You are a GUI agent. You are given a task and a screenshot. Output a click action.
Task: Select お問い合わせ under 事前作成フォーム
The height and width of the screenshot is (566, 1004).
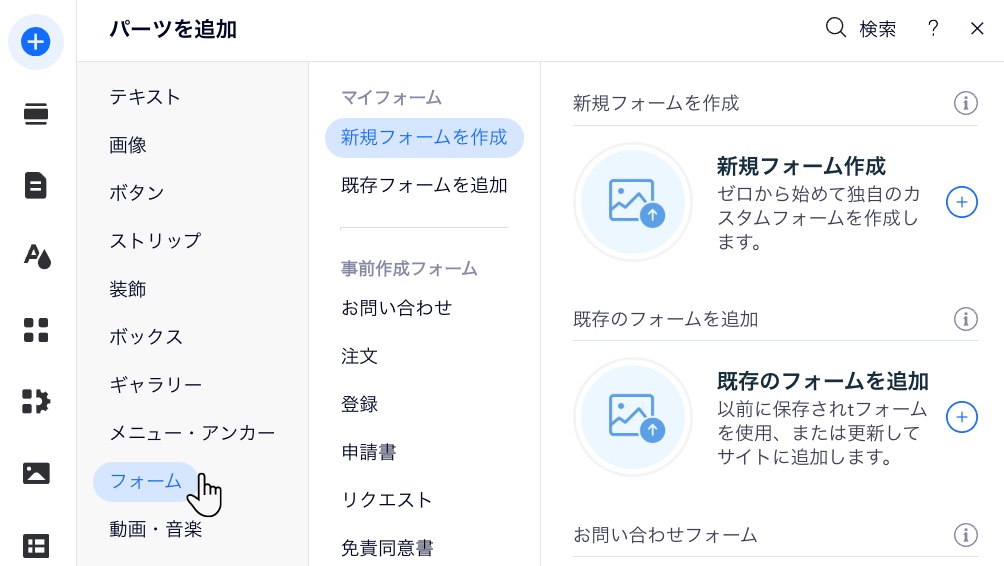[x=396, y=308]
